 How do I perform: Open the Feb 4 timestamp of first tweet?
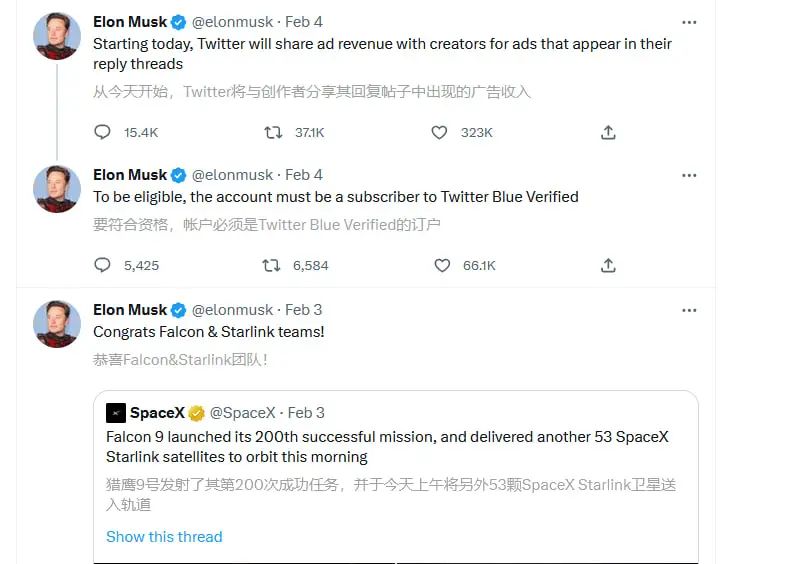pyautogui.click(x=304, y=22)
